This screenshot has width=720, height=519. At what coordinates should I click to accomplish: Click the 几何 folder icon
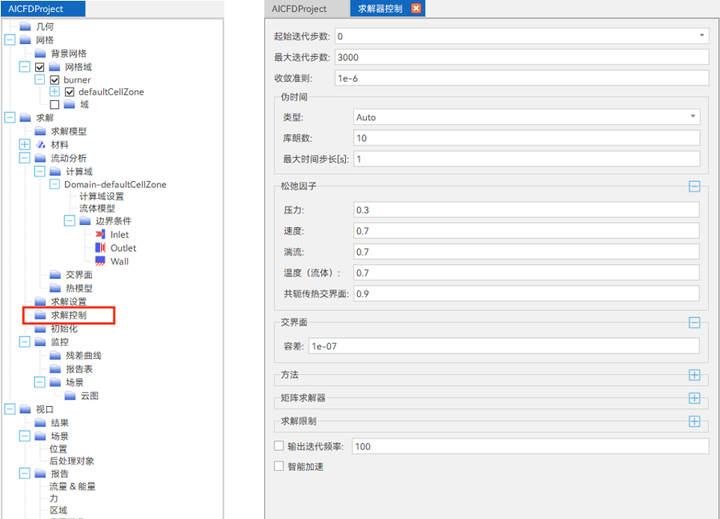(x=25, y=27)
